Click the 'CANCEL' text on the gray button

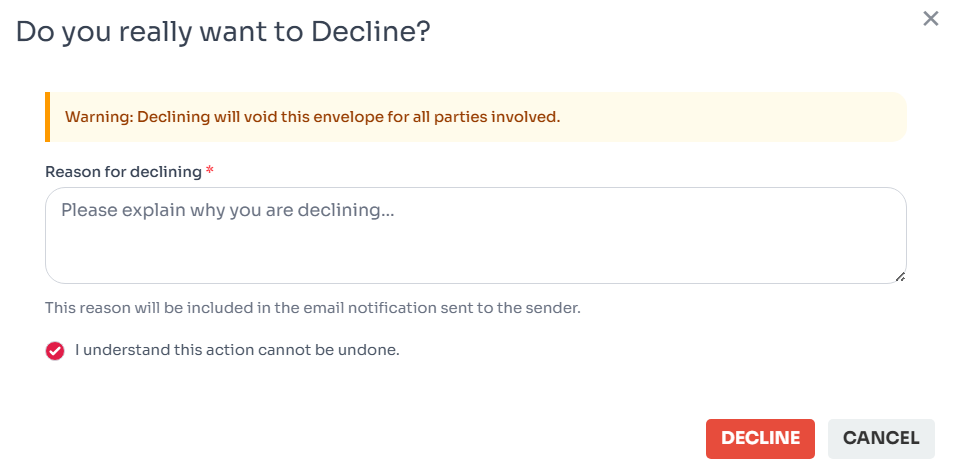coord(881,438)
